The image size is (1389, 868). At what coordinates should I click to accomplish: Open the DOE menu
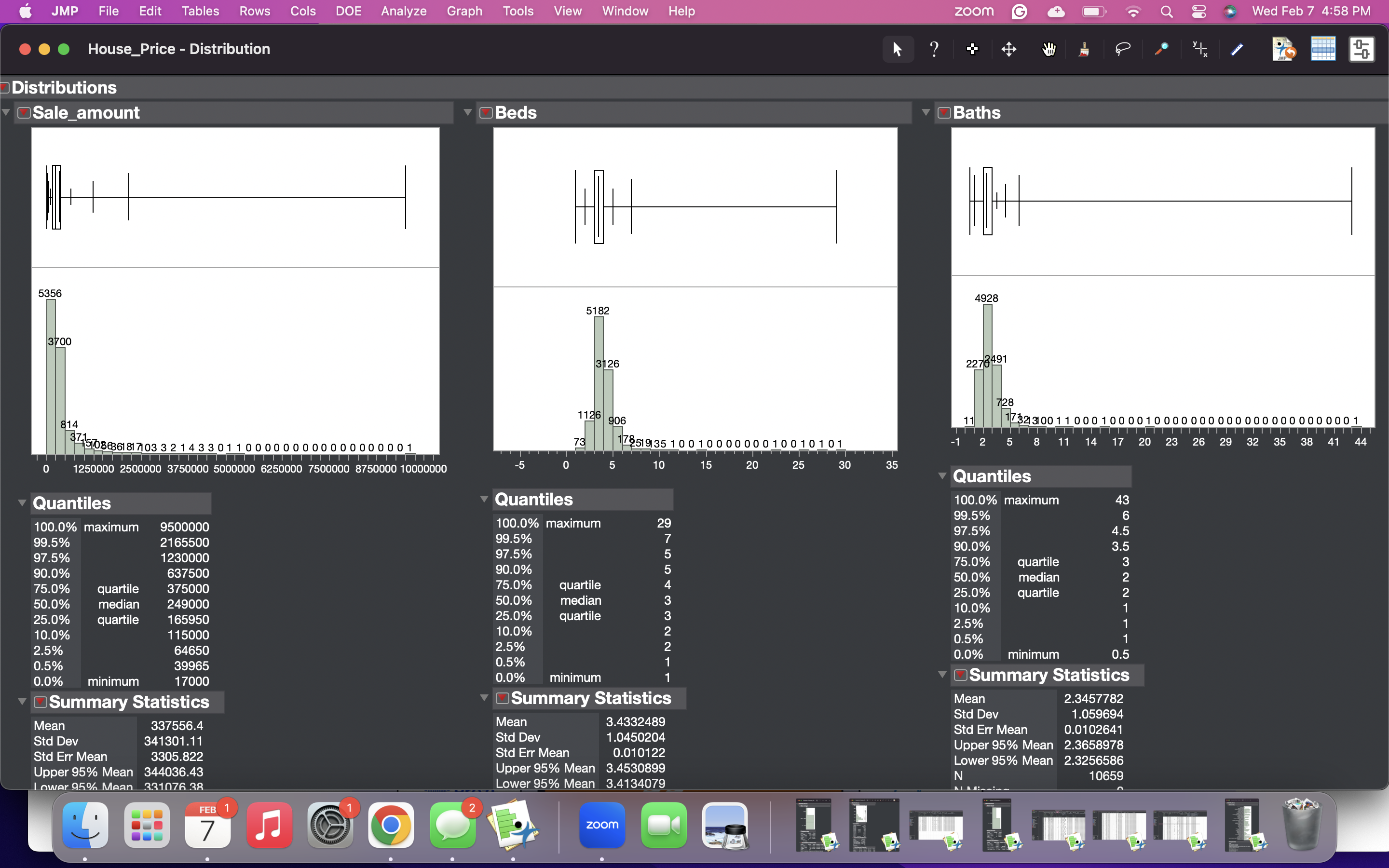point(348,11)
